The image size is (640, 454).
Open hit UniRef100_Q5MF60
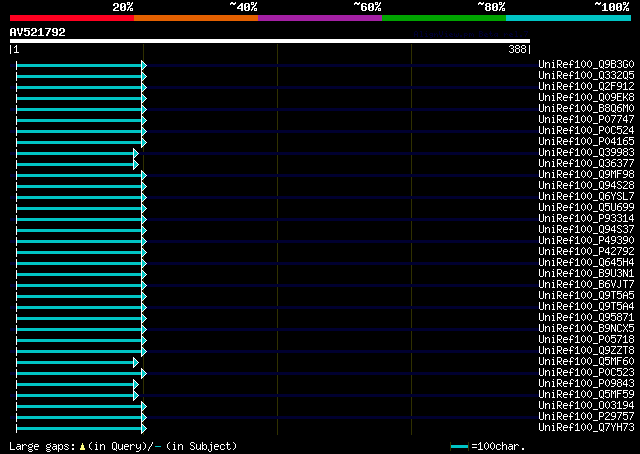pyautogui.click(x=586, y=362)
